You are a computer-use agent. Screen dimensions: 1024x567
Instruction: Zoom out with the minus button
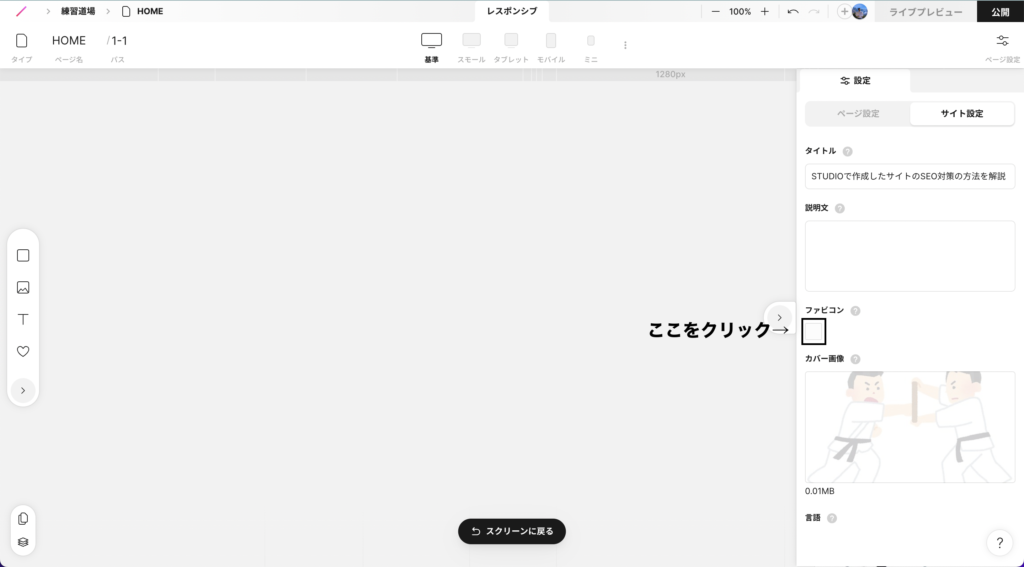click(x=715, y=11)
